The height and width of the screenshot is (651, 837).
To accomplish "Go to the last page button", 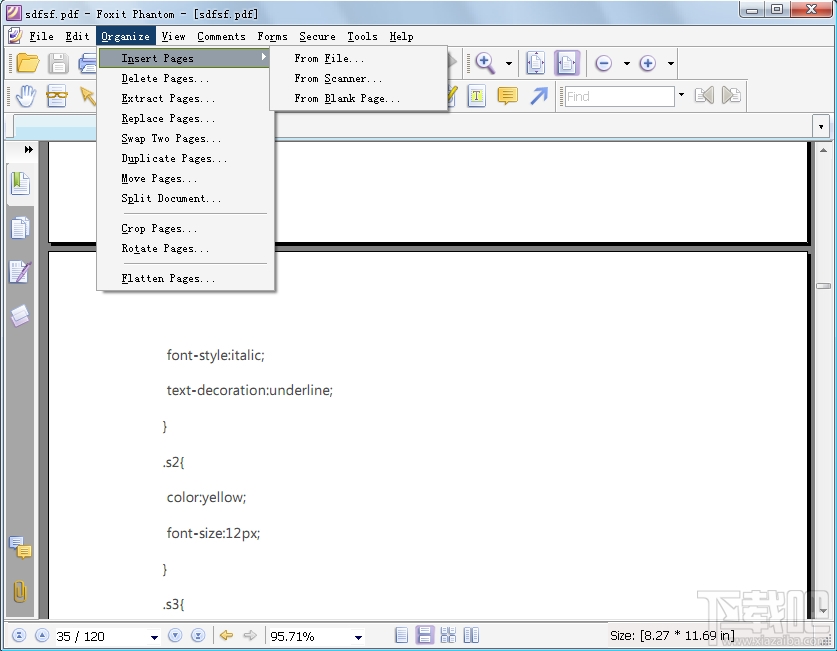I will [x=198, y=636].
